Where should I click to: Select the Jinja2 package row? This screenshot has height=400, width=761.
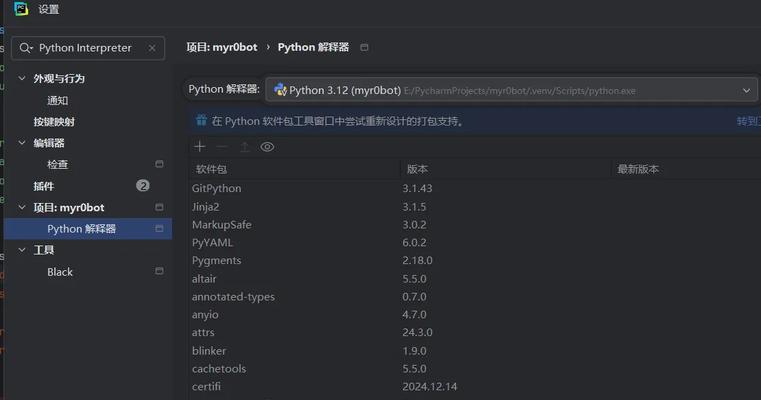point(475,207)
